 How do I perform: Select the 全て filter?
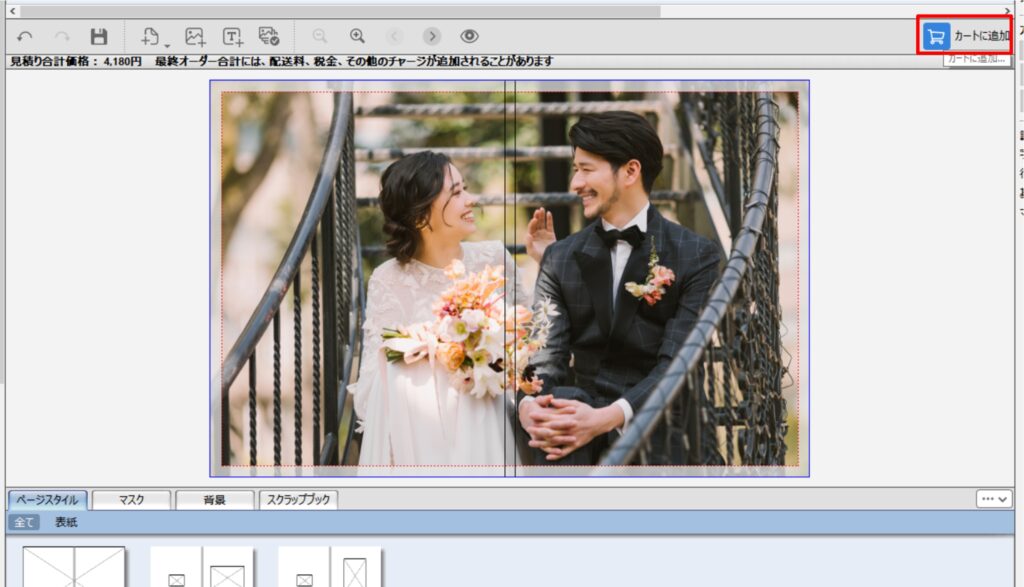point(24,522)
